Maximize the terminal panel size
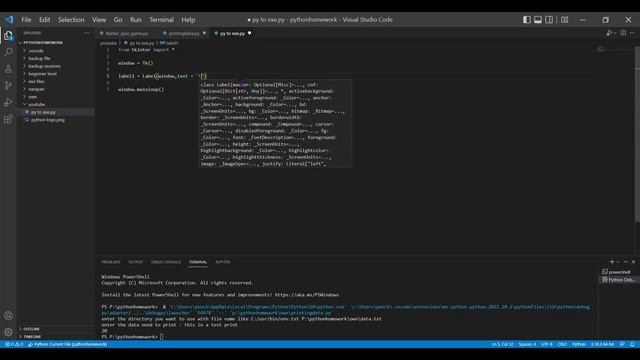Image resolution: width=640 pixels, height=360 pixels. [626, 262]
